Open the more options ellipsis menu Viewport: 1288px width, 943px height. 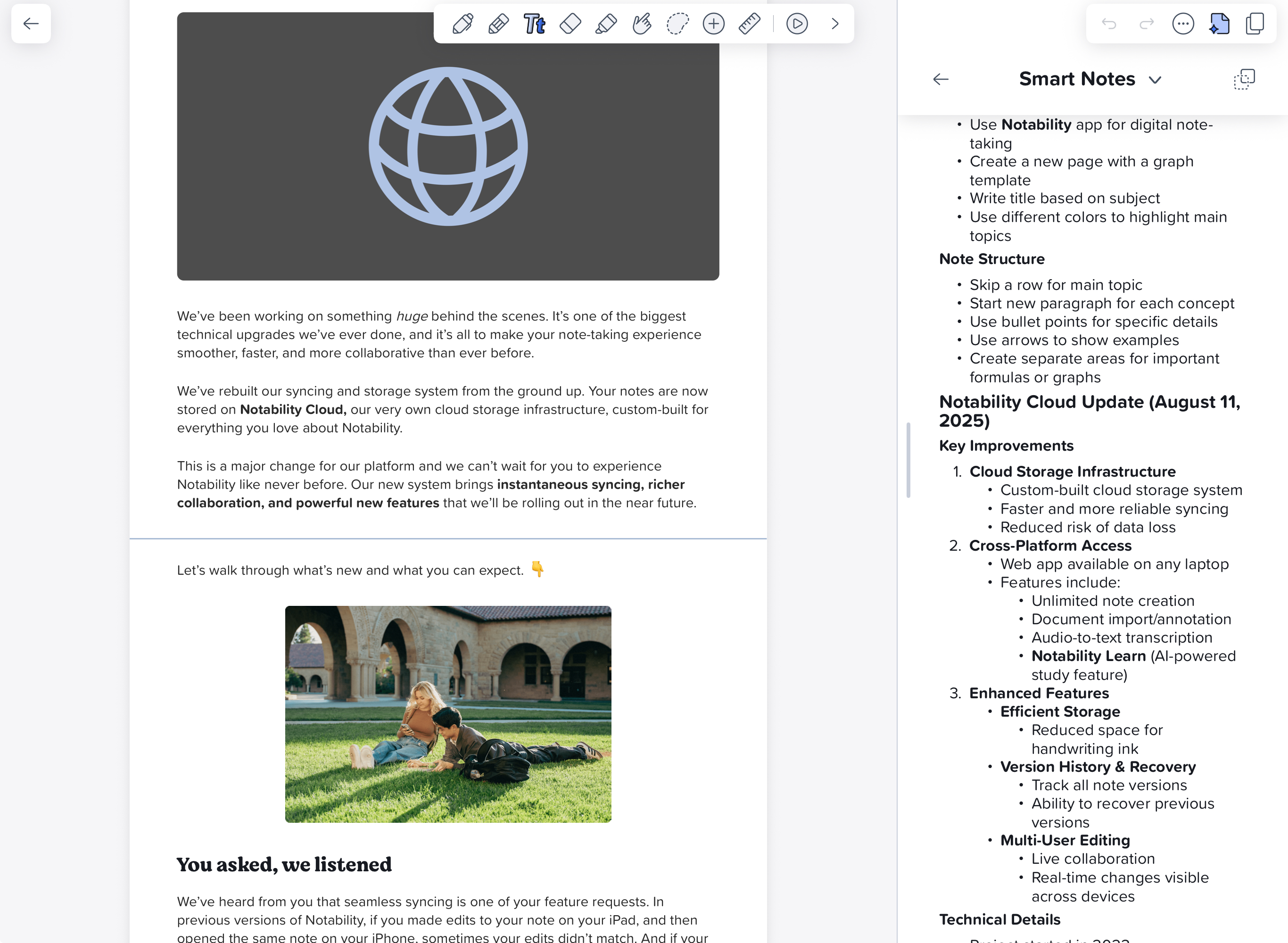point(1182,24)
